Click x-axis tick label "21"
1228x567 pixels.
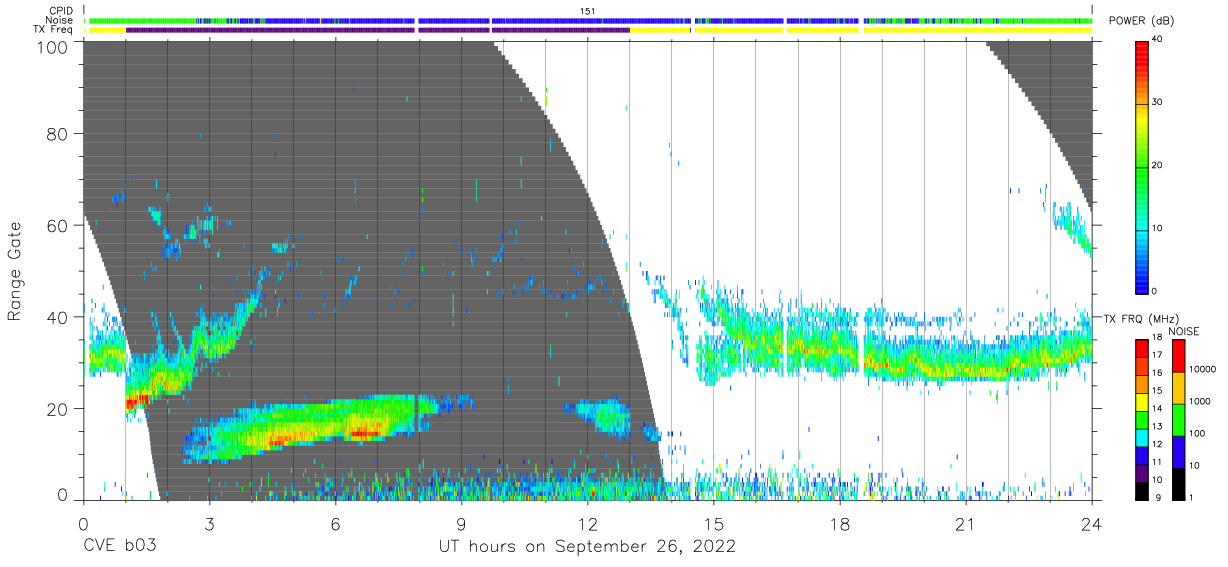click(966, 524)
